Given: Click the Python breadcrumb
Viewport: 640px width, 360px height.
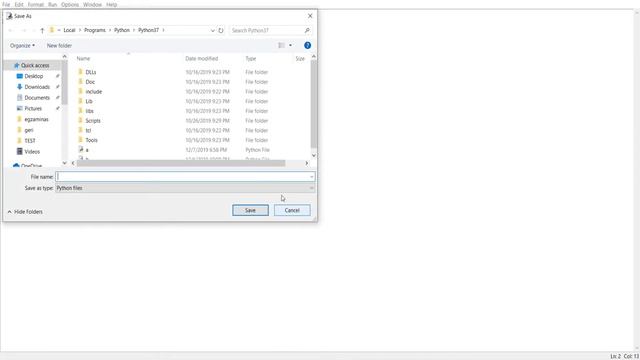Looking at the screenshot, I should (122, 30).
